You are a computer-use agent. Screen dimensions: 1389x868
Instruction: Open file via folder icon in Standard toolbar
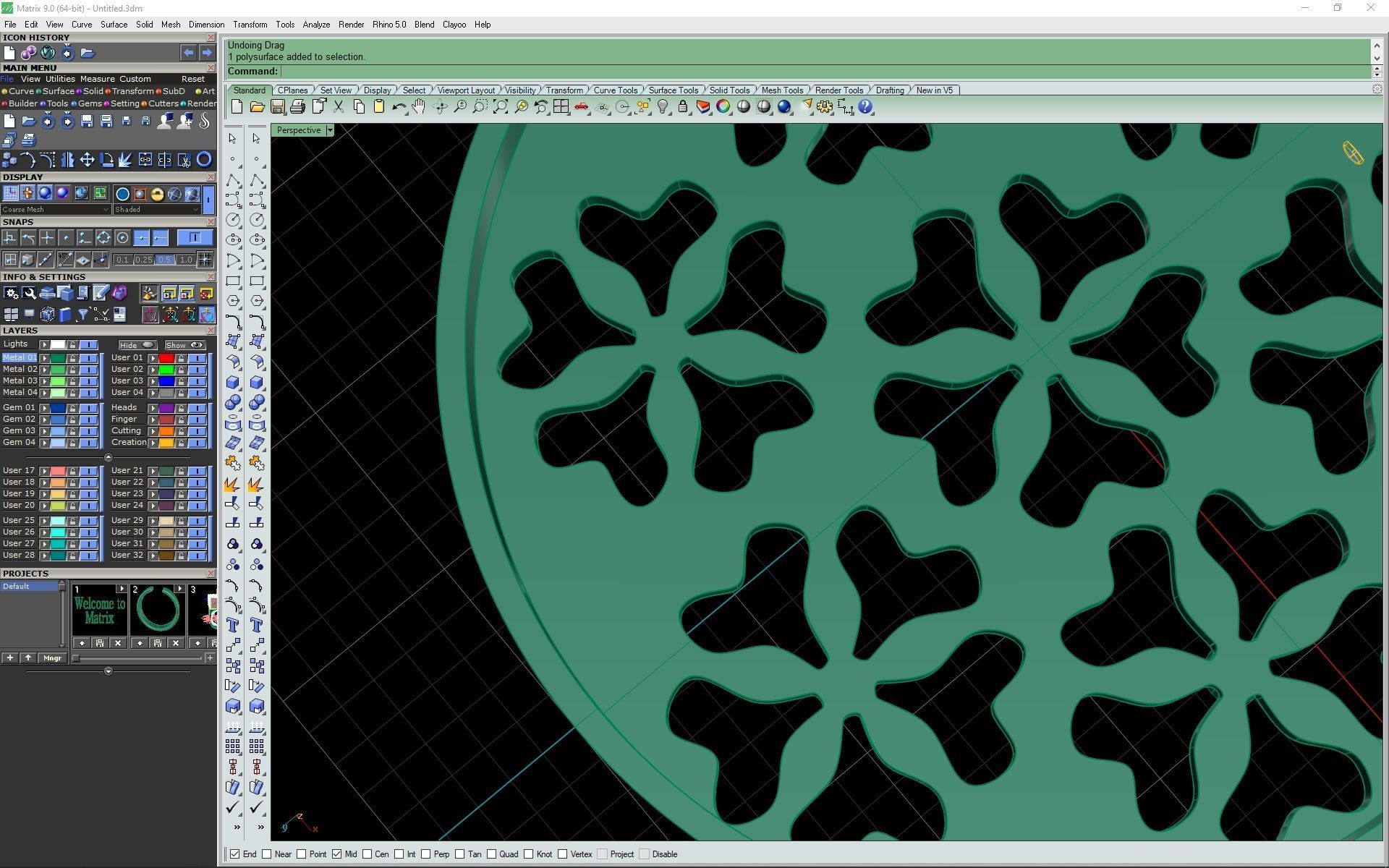point(257,107)
